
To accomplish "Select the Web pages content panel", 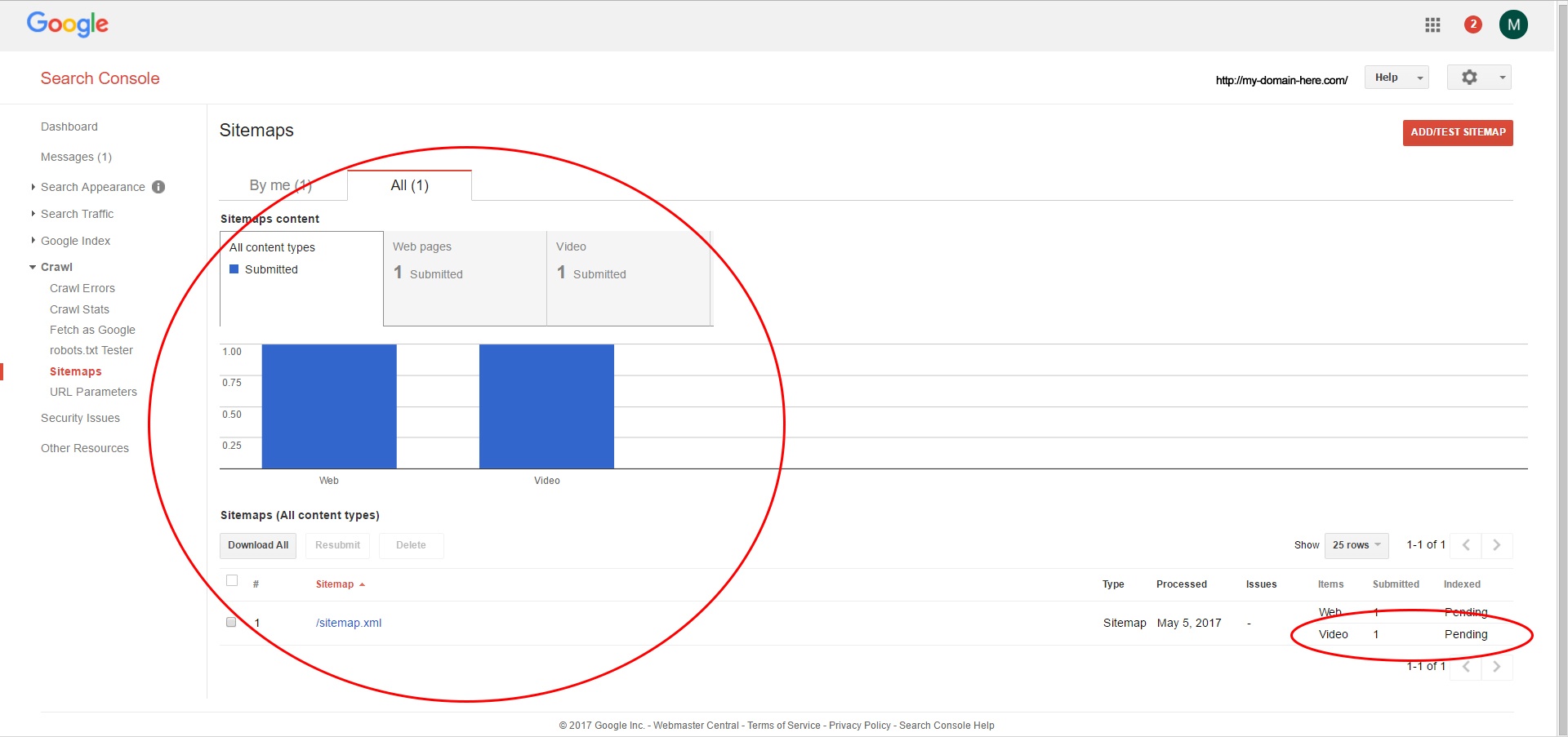I will click(465, 278).
